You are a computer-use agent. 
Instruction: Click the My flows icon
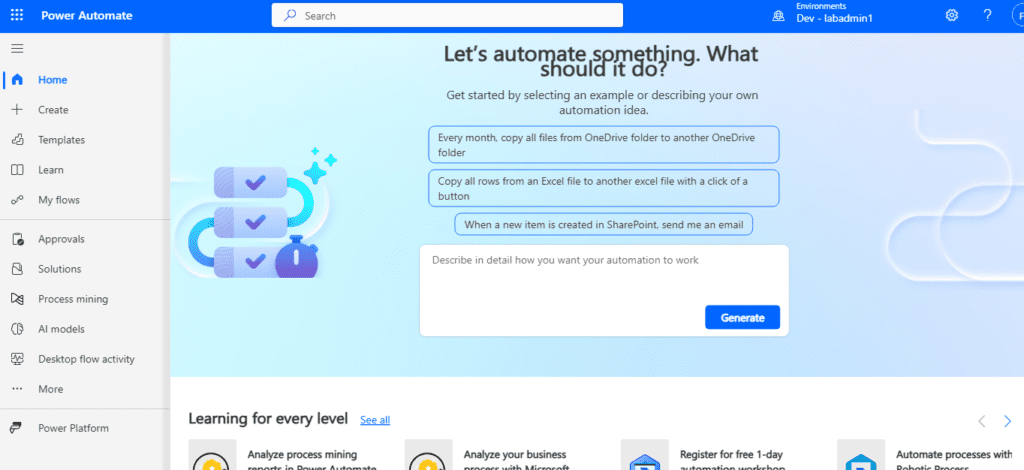click(x=18, y=200)
